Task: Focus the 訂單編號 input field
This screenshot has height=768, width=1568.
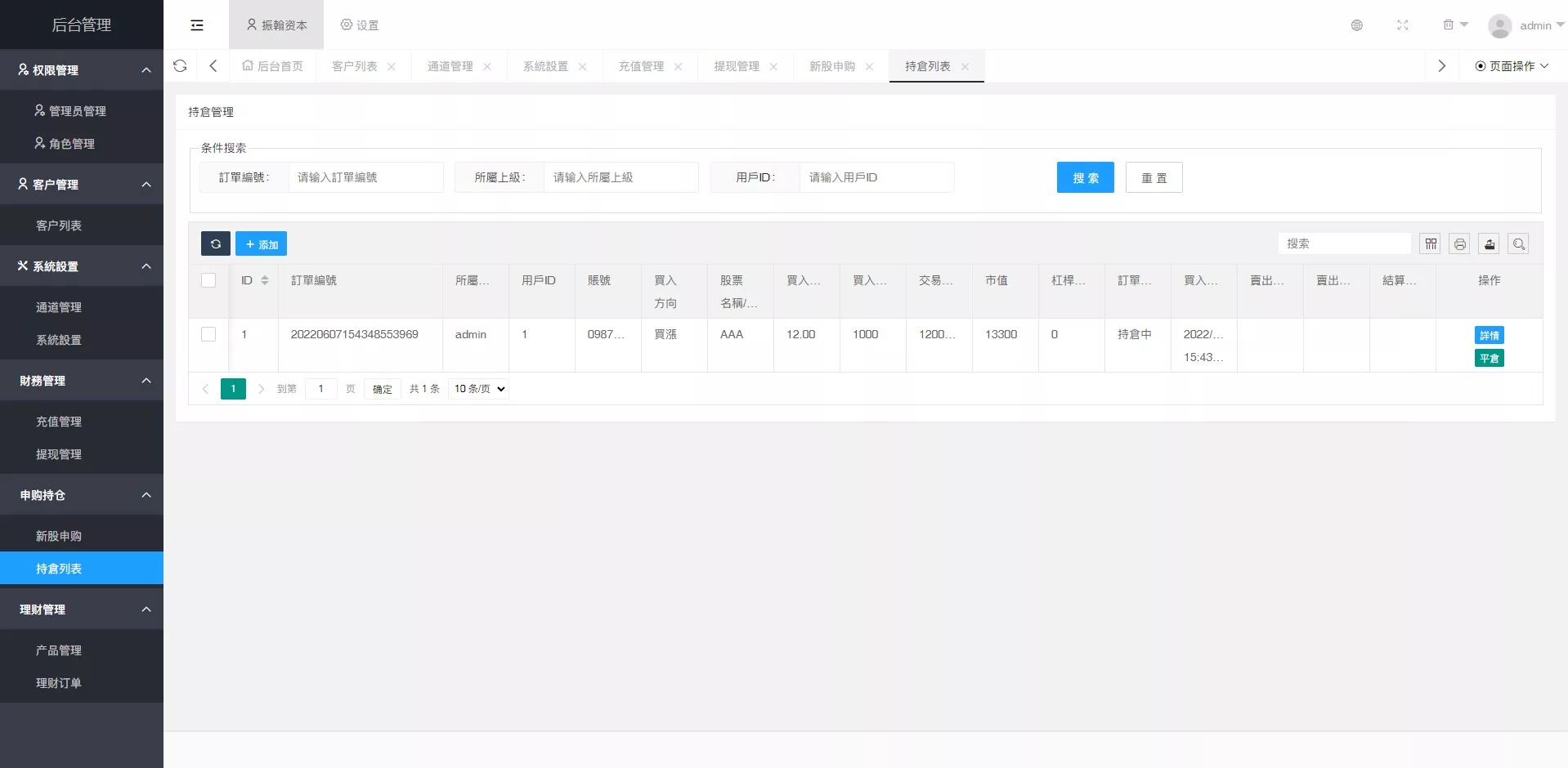Action: click(x=366, y=177)
